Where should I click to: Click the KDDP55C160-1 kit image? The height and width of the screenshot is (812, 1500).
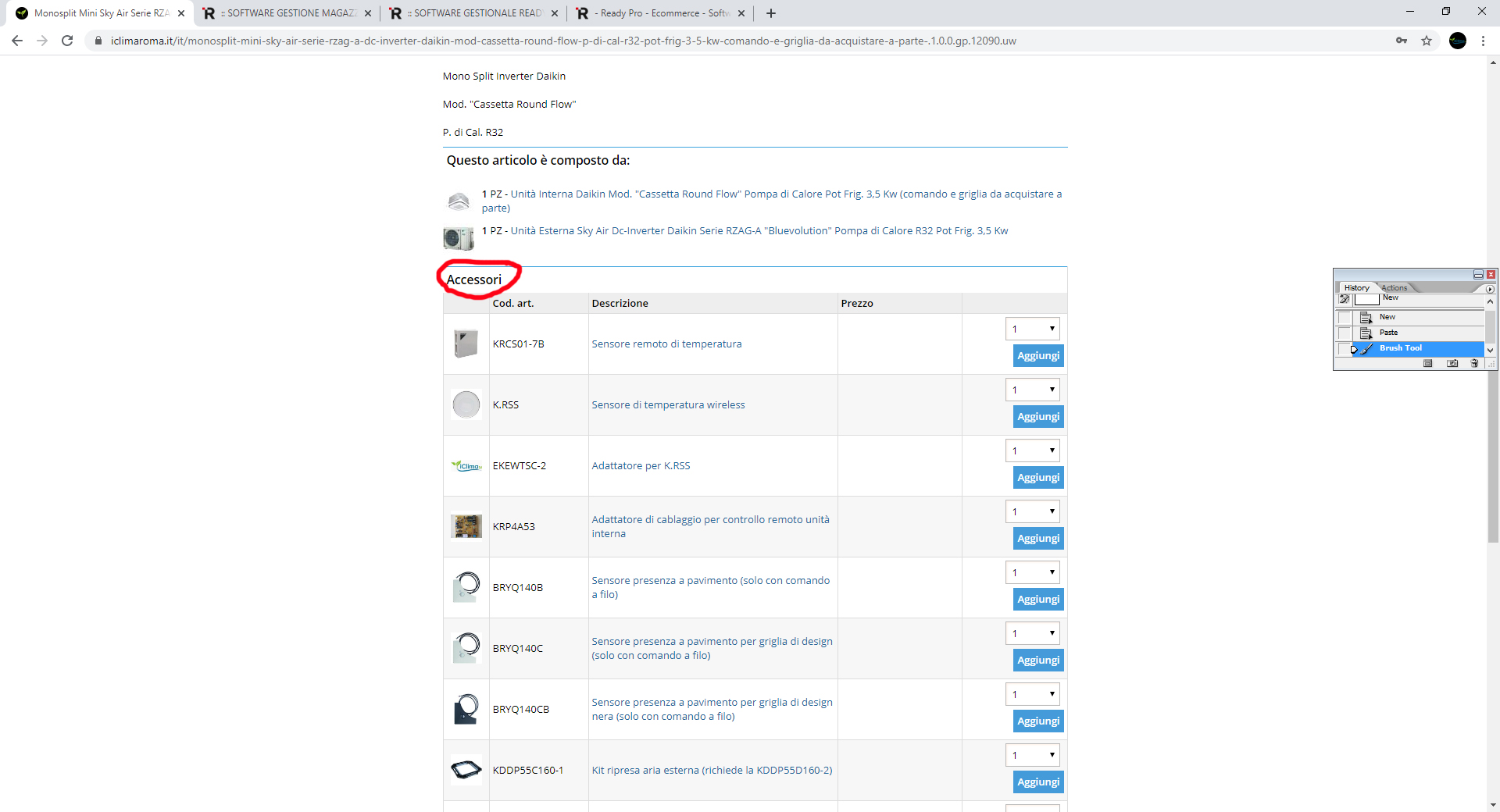[466, 770]
